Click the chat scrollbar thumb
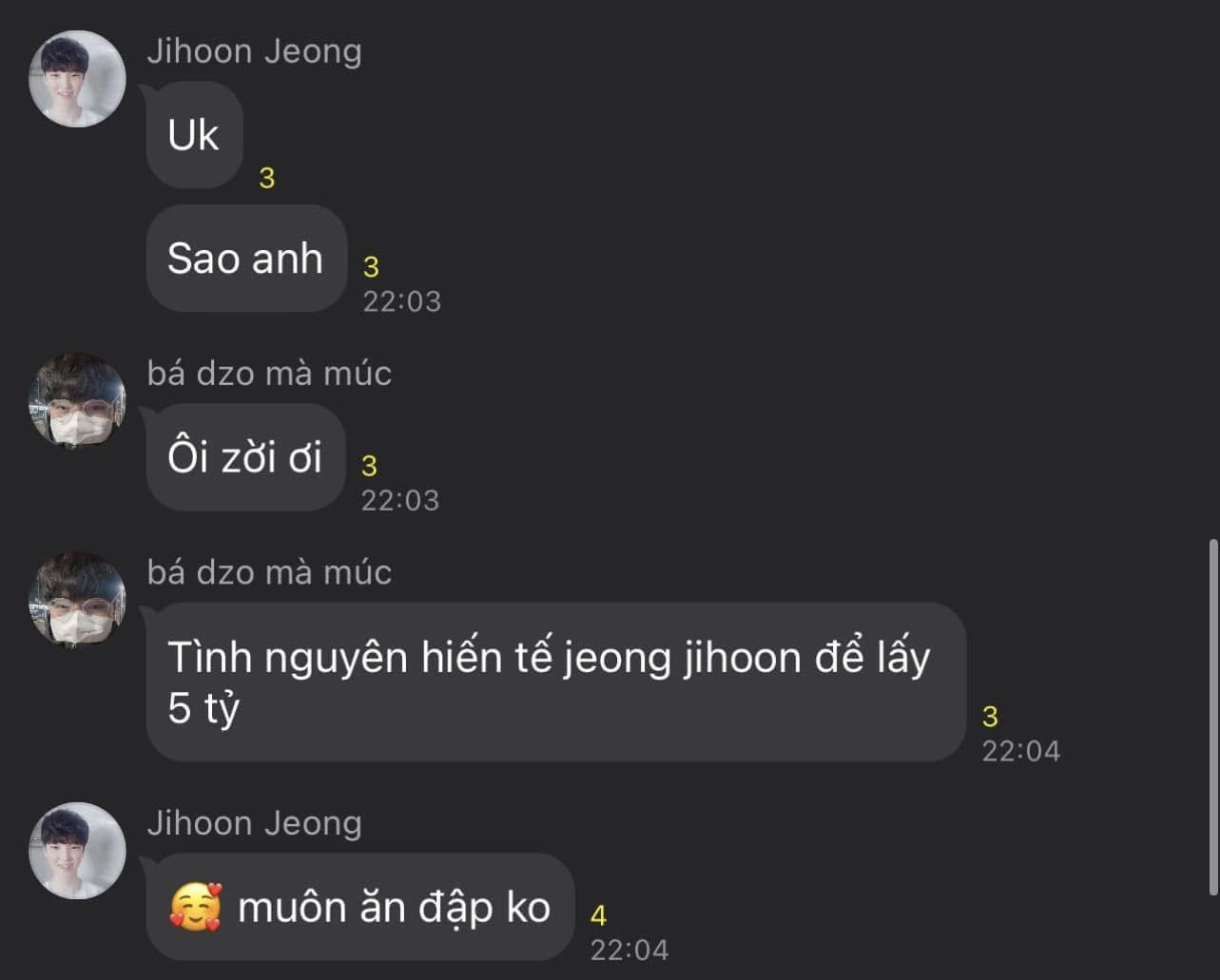1220x980 pixels. tap(1212, 717)
